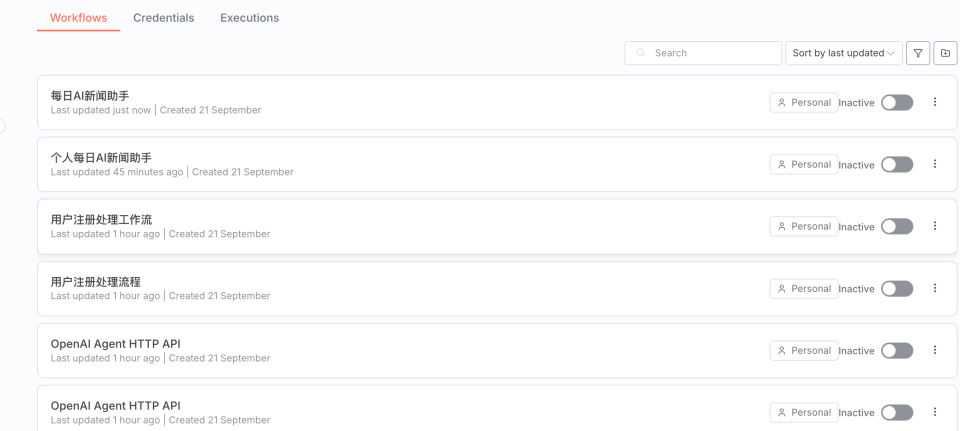Toggle 用户注册处理工作流 to active
The width and height of the screenshot is (960, 431).
click(897, 227)
